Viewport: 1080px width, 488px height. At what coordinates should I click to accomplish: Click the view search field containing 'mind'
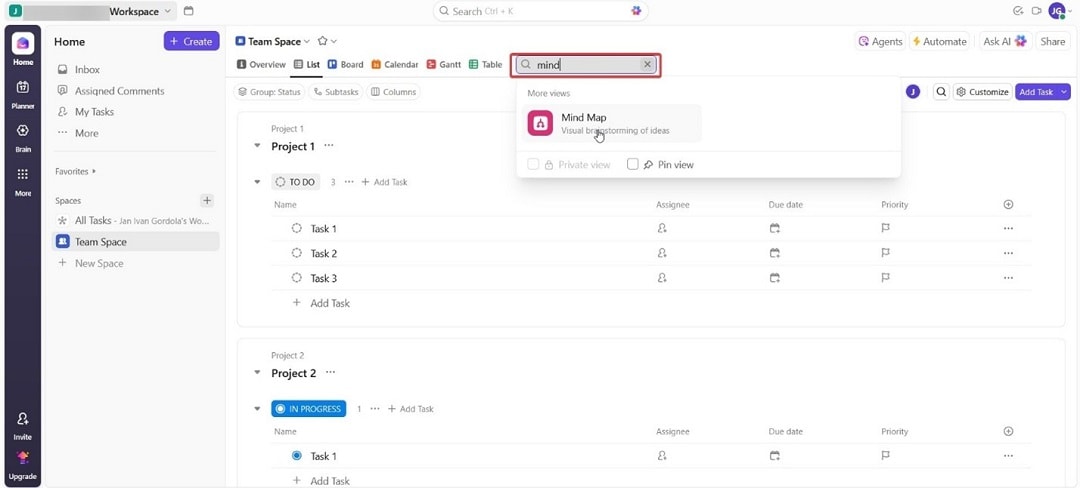point(585,65)
